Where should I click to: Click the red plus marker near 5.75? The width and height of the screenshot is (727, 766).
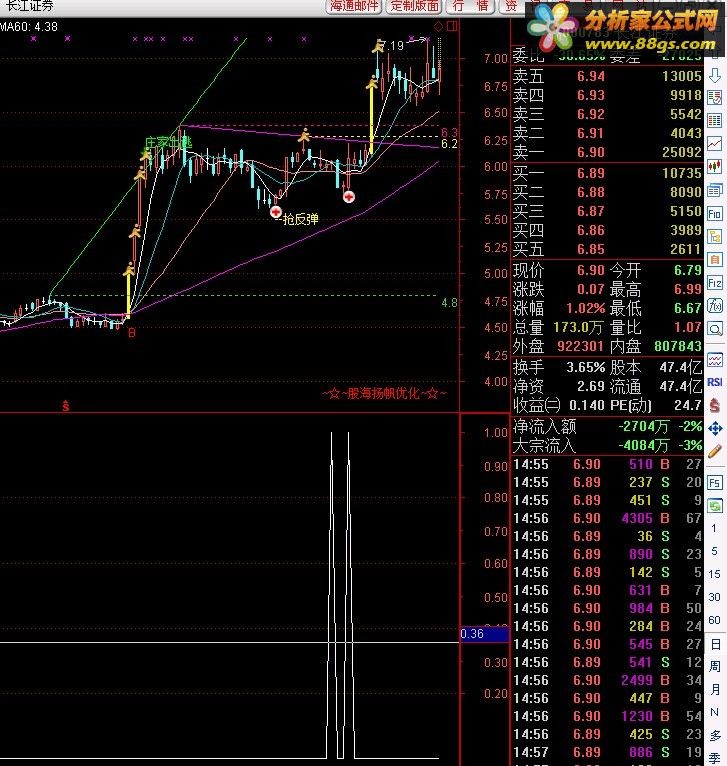tap(349, 197)
